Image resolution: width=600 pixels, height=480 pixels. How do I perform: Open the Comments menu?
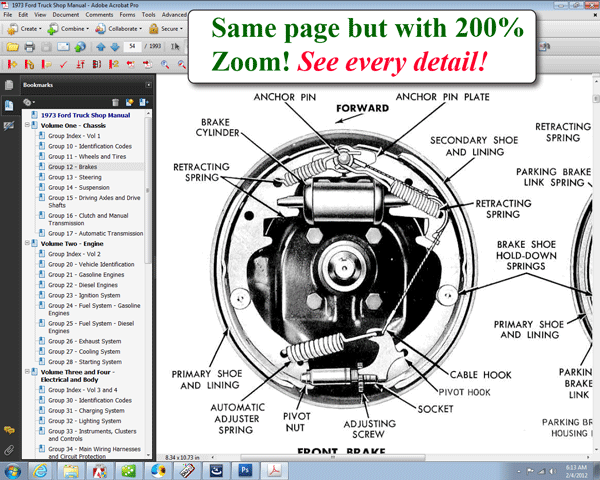pyautogui.click(x=99, y=15)
